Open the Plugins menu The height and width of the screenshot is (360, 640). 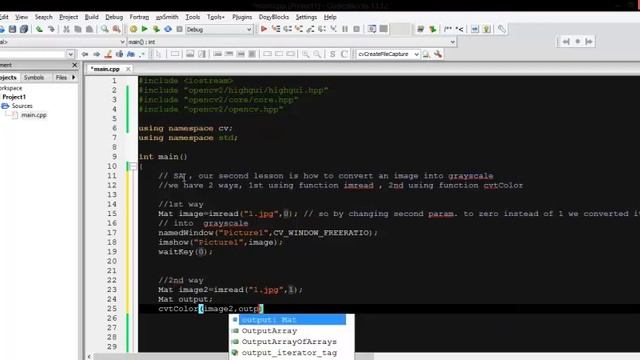coord(242,17)
